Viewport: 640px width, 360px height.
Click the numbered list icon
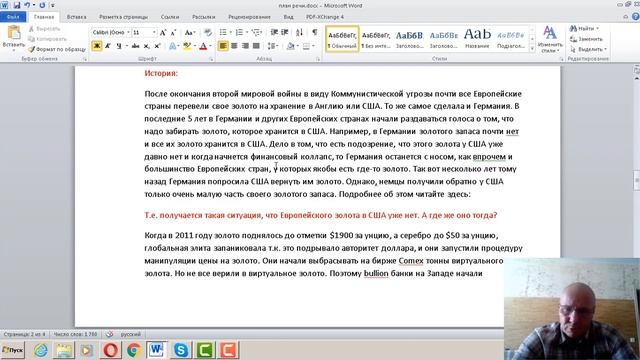[239, 32]
